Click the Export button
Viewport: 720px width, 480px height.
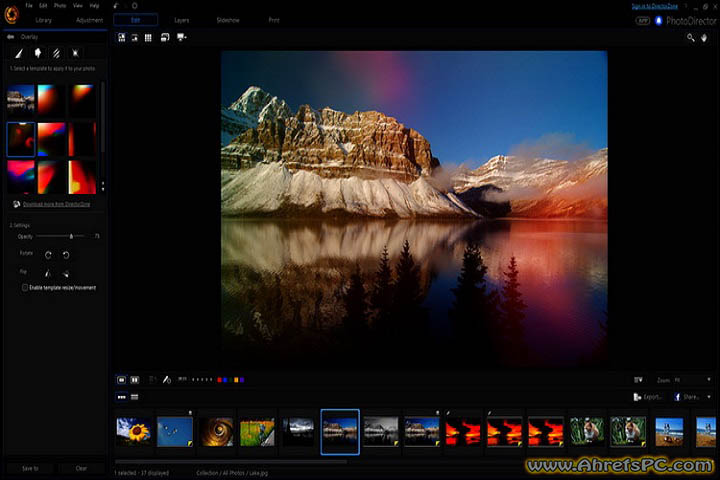[648, 397]
